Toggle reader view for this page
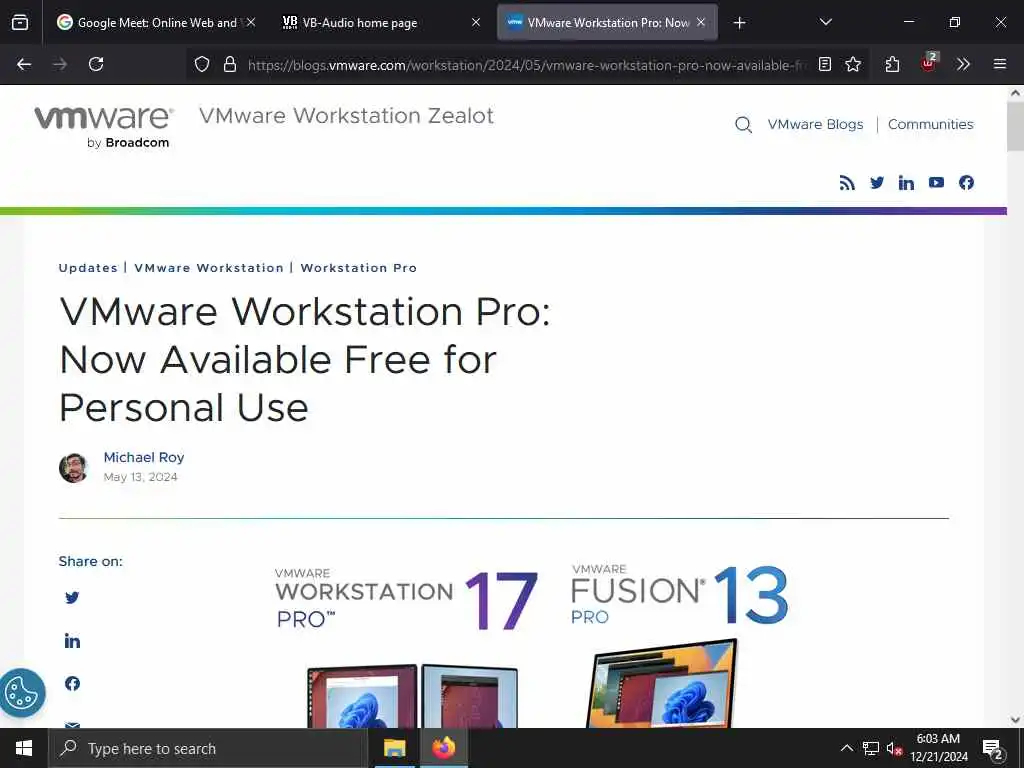Image resolution: width=1024 pixels, height=768 pixels. [x=825, y=64]
